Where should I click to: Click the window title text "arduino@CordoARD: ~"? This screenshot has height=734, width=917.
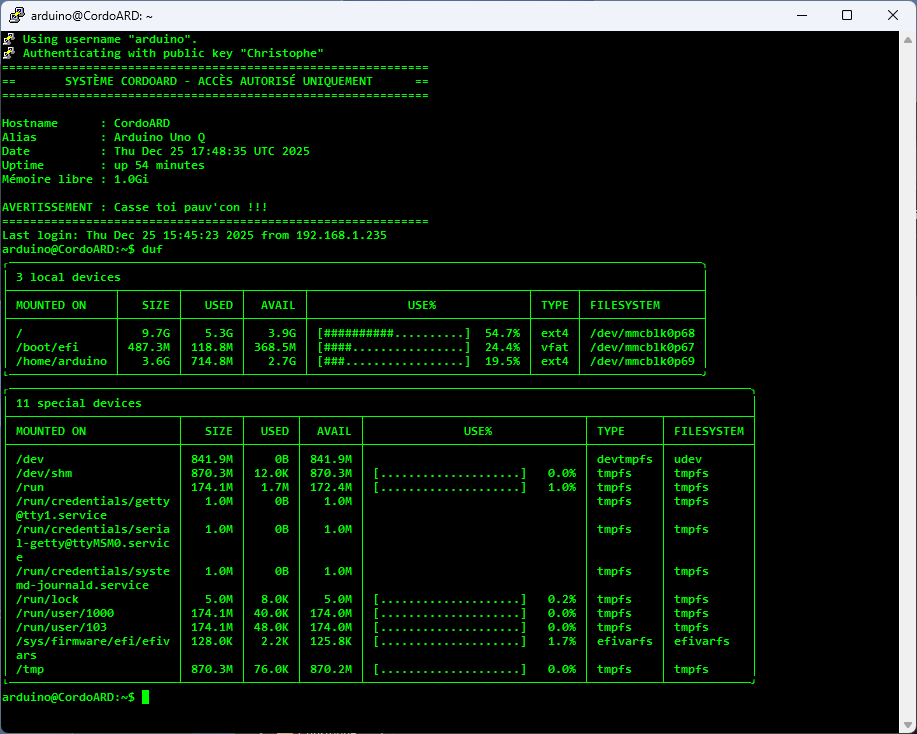tap(90, 15)
